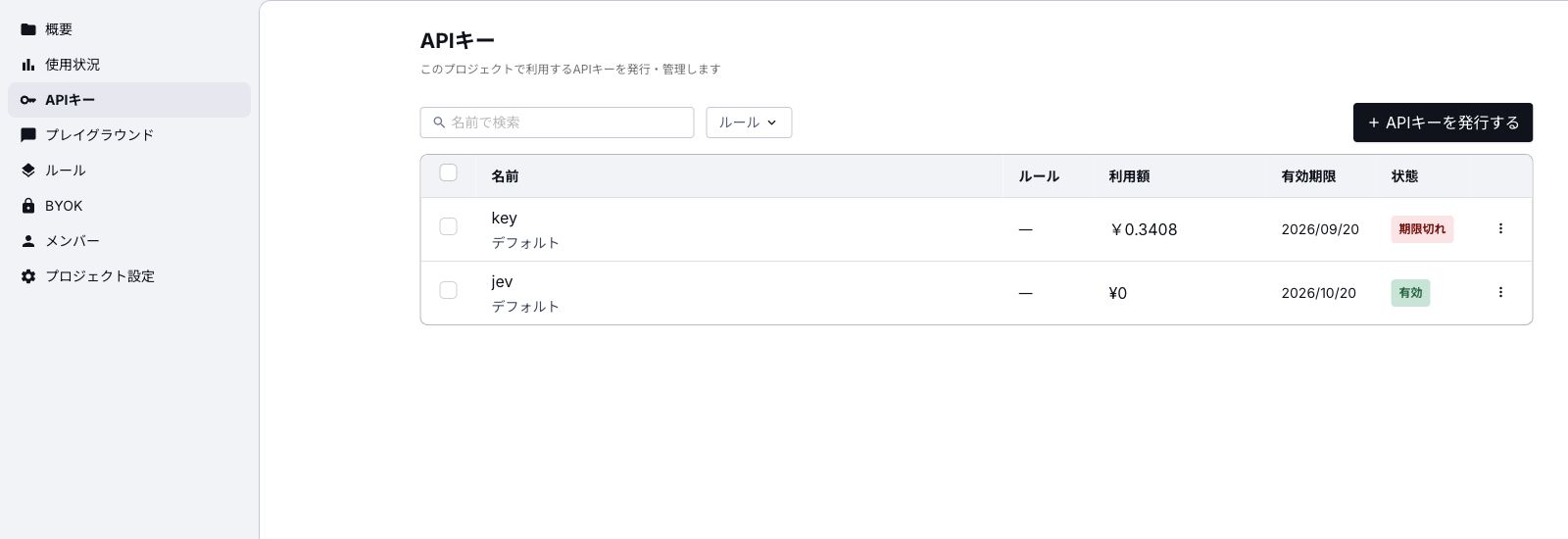Click the jev name in second row

click(x=502, y=282)
